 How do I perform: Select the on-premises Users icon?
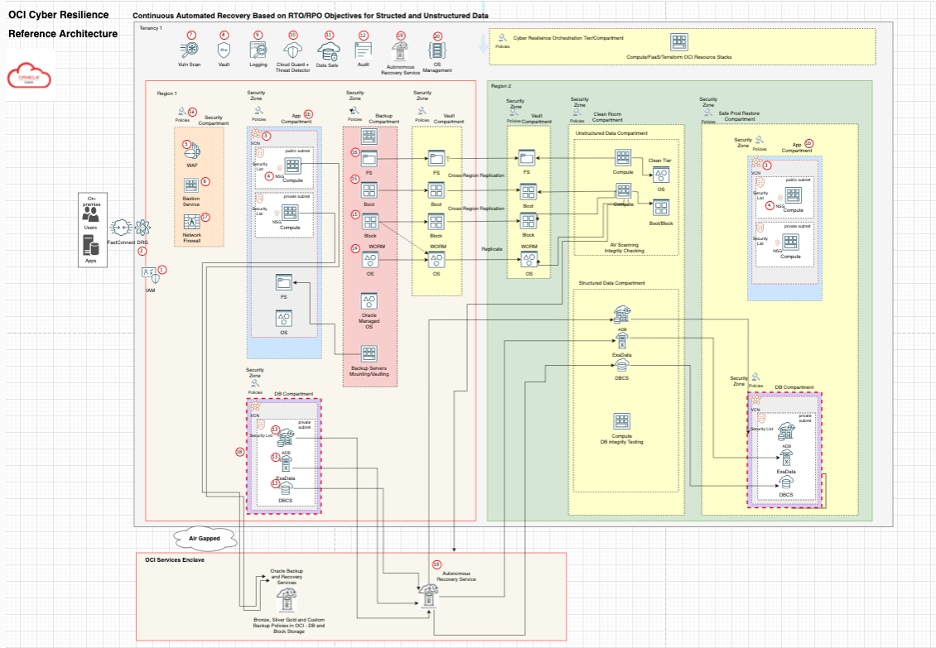pos(91,214)
